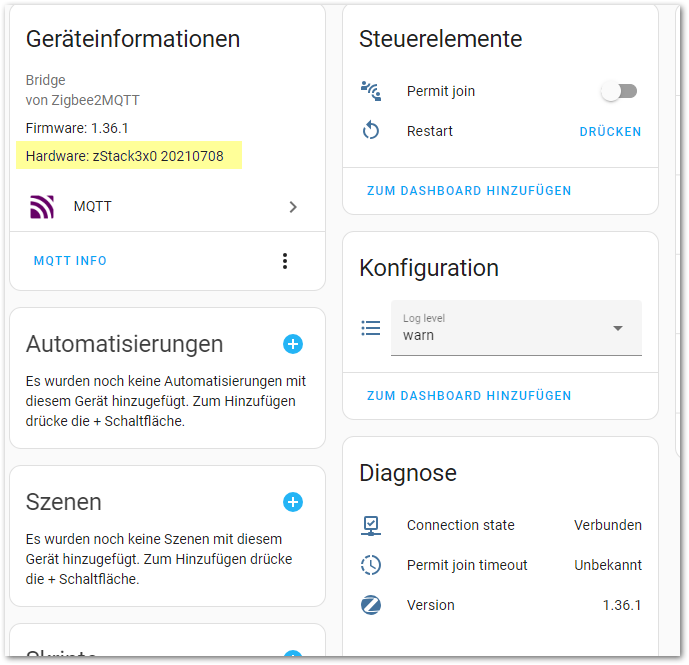The height and width of the screenshot is (665, 689).
Task: Open the Log level dropdown
Action: [516, 328]
